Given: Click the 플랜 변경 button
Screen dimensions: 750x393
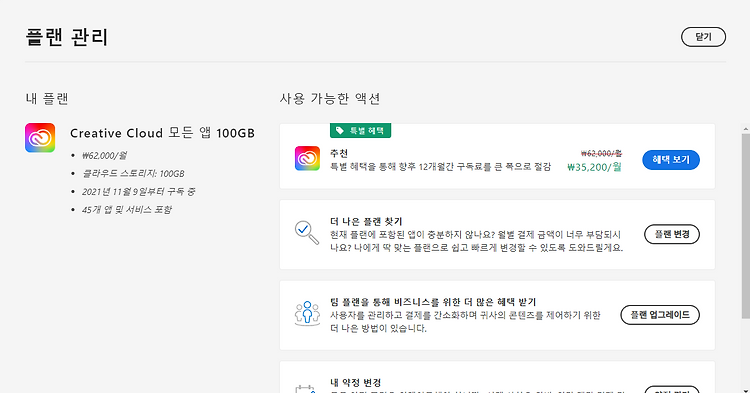Looking at the screenshot, I should click(672, 234).
